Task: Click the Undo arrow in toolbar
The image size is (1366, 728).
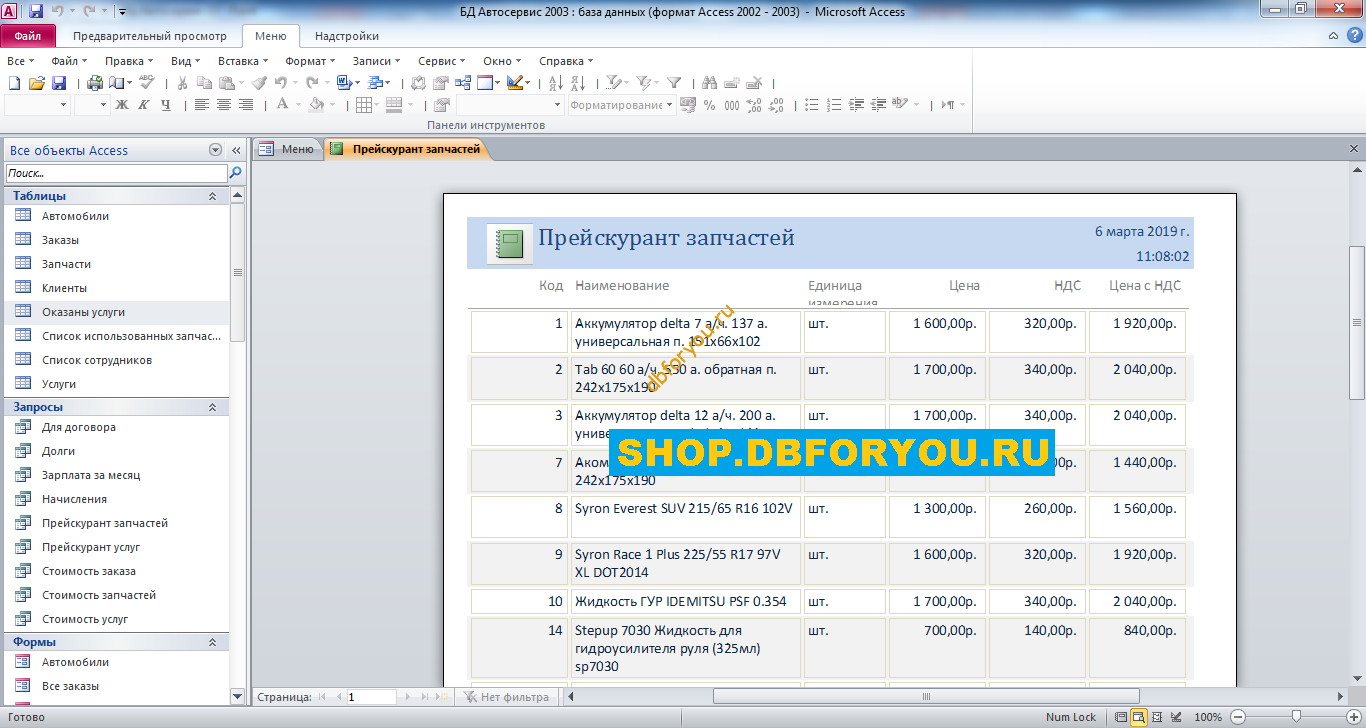Action: tap(281, 83)
